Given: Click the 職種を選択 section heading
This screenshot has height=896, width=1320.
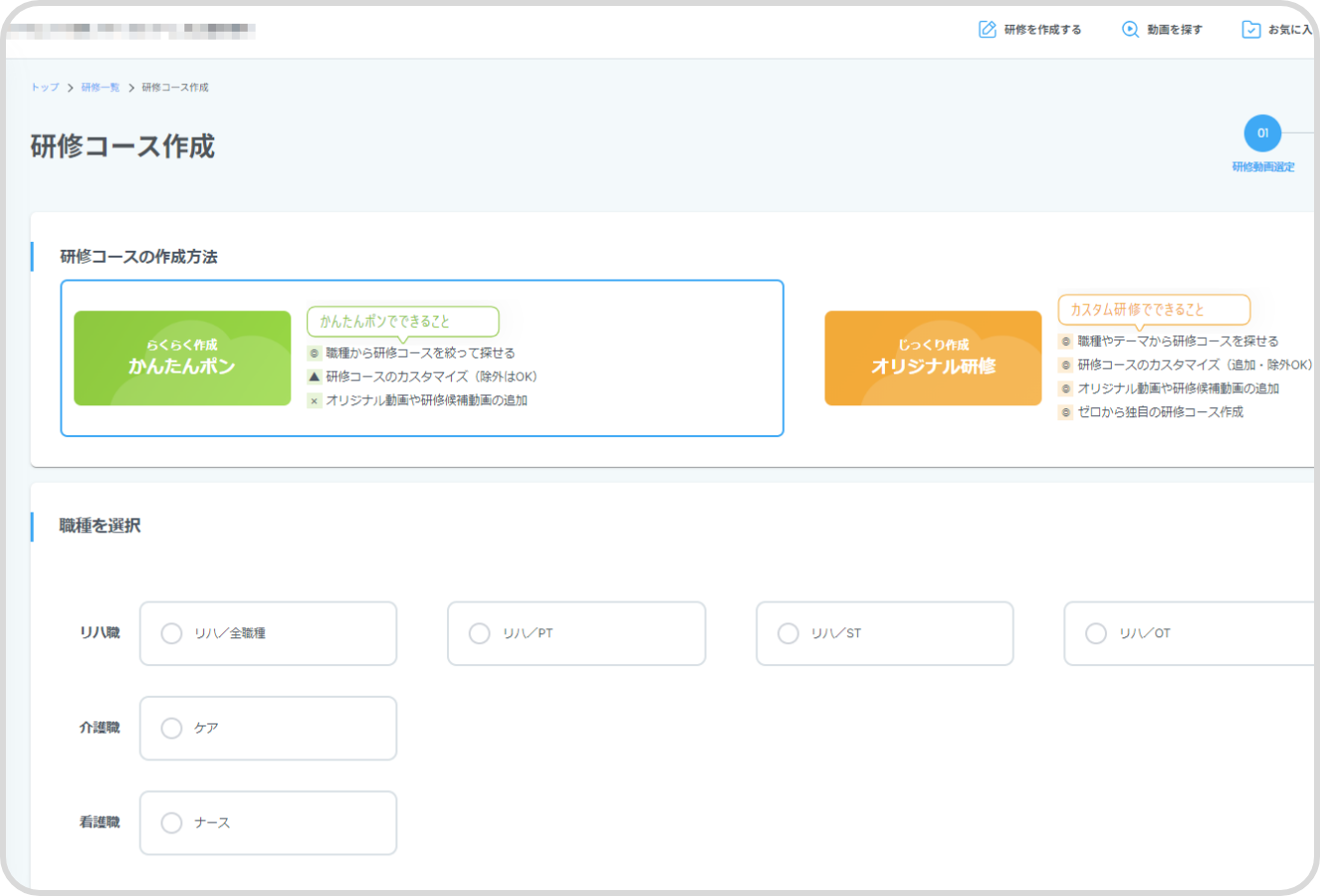Looking at the screenshot, I should coord(100,525).
